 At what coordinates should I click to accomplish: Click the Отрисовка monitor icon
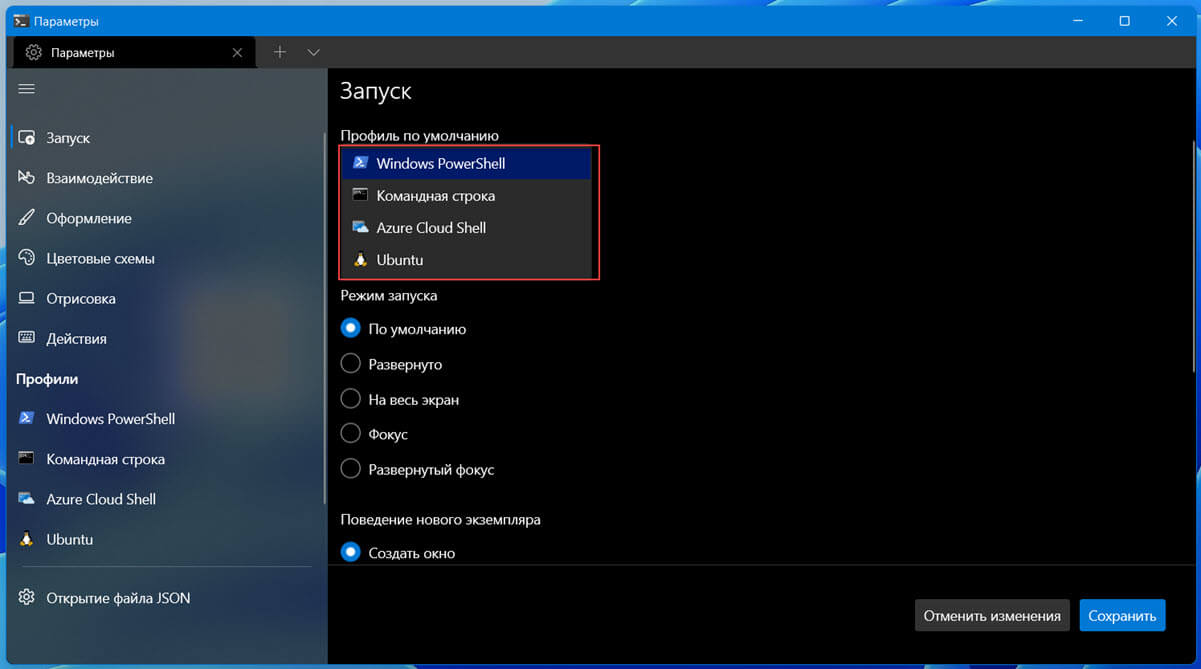coord(27,298)
